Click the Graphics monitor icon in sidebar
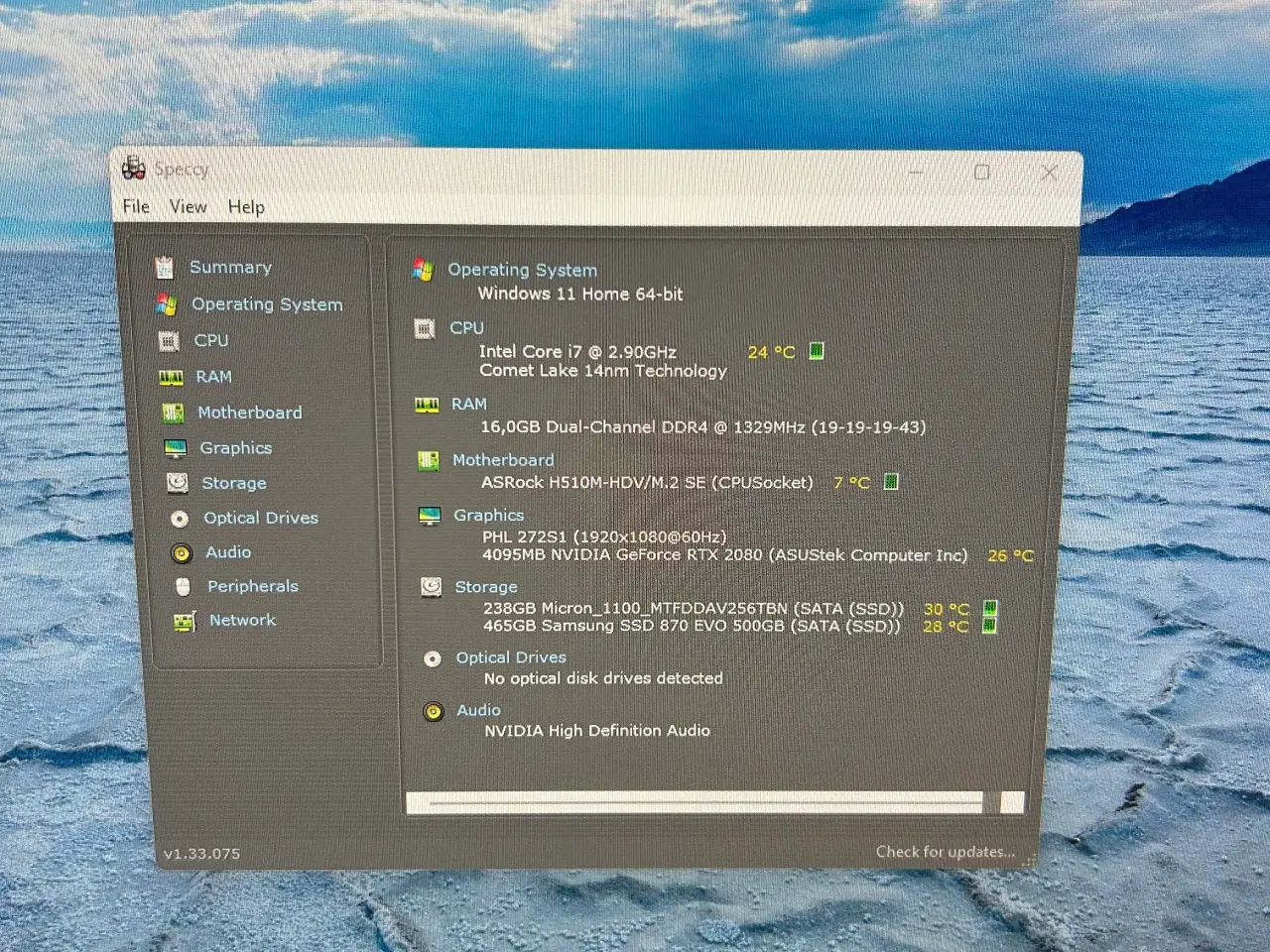 pos(176,449)
